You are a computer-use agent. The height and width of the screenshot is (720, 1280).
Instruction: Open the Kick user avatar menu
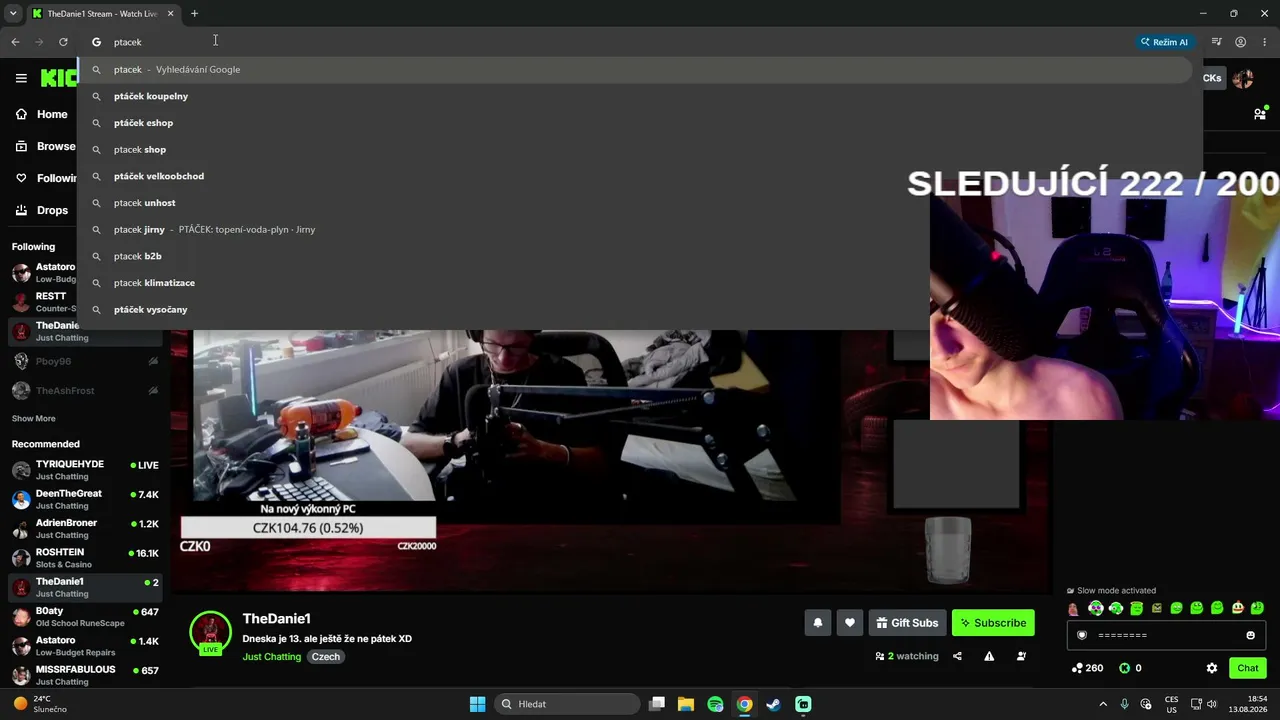coord(1243,78)
